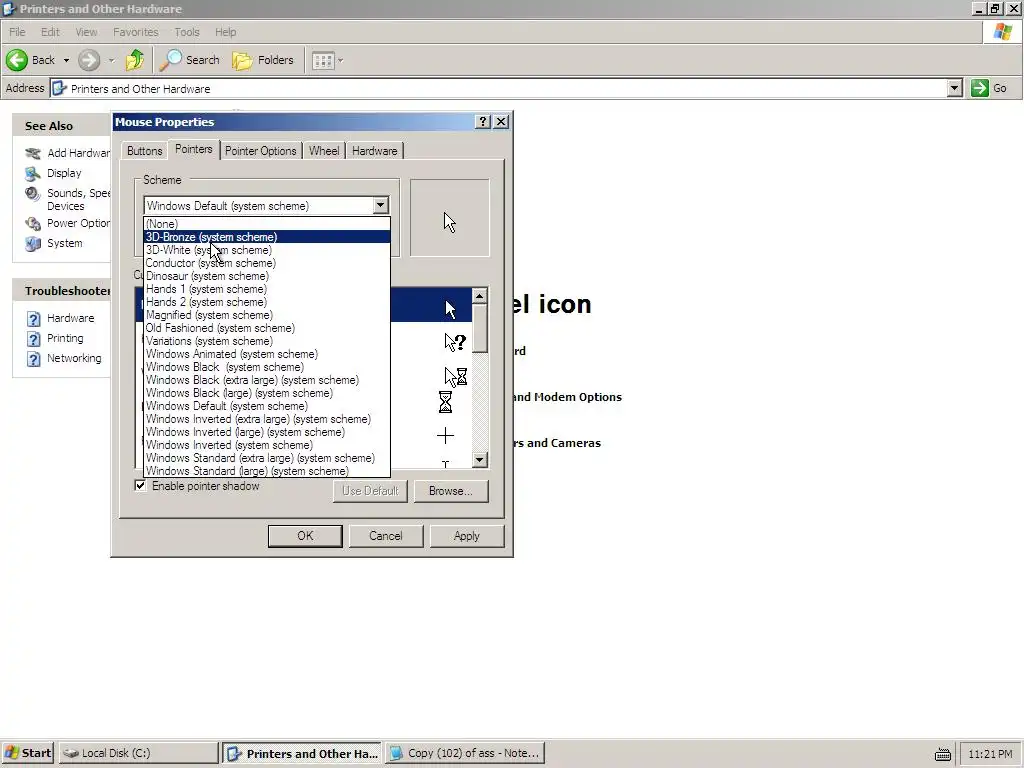Select the Busy hourglass pointer icon

(445, 402)
